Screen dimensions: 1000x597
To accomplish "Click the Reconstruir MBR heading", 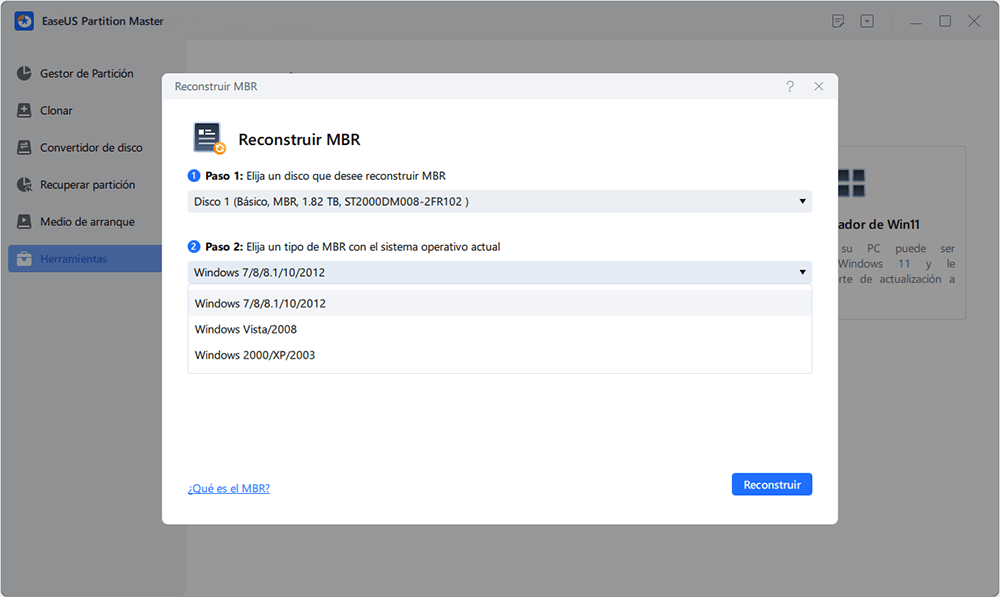I will tap(299, 139).
